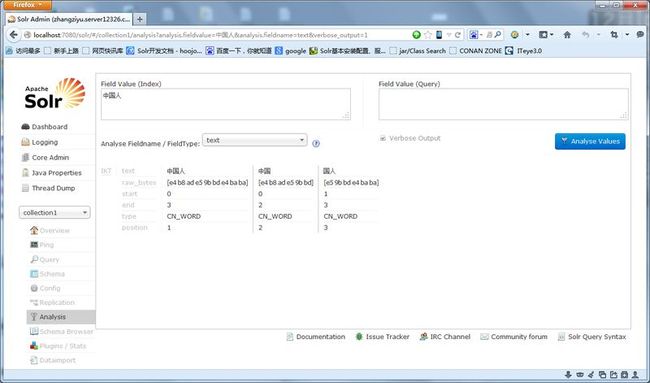Click the browser home icon
Screen dimensions: 650x383
pos(567,35)
